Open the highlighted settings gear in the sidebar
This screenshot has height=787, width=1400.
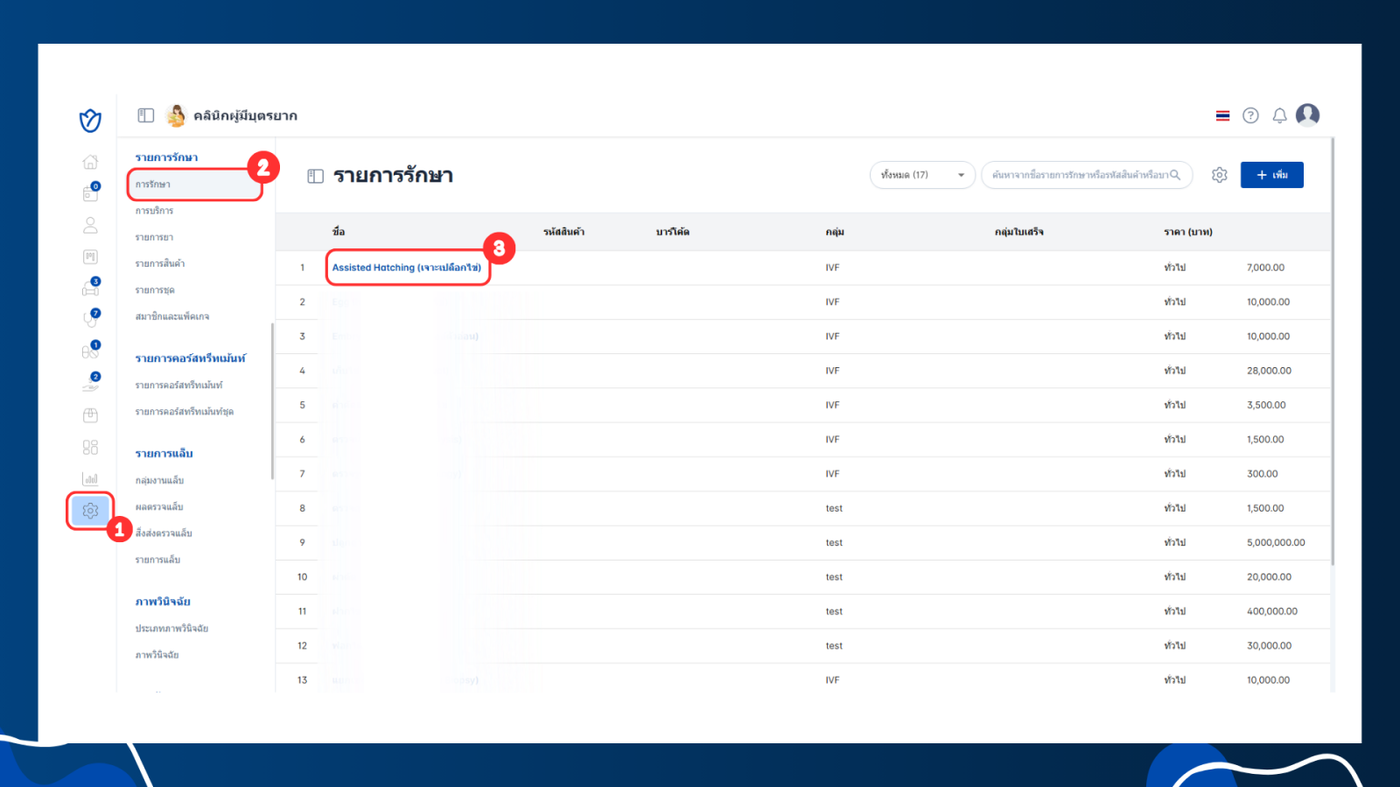point(90,511)
